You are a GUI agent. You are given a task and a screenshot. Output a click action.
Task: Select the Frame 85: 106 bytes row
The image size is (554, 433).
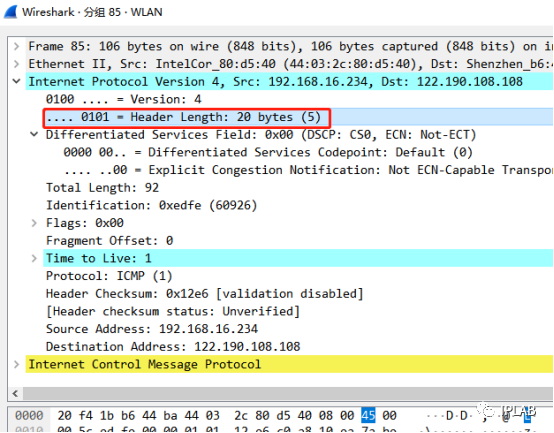tap(289, 46)
